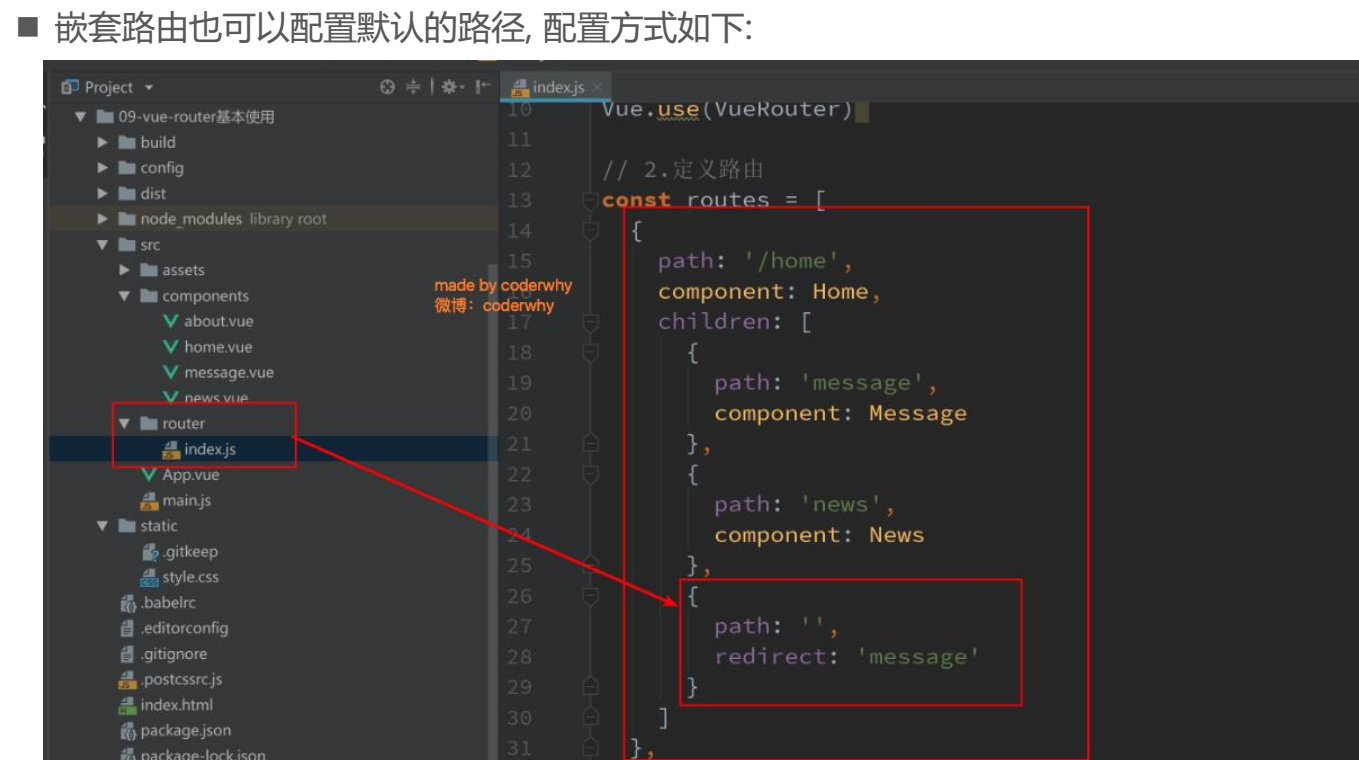Toggle code fold marker at line 17
The height and width of the screenshot is (760, 1359).
coord(590,322)
